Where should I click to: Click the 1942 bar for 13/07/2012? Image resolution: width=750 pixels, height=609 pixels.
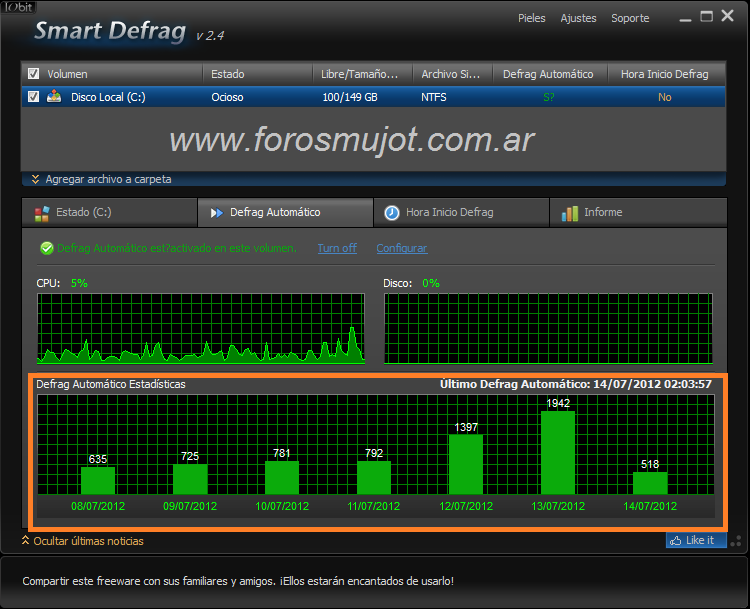tap(558, 452)
